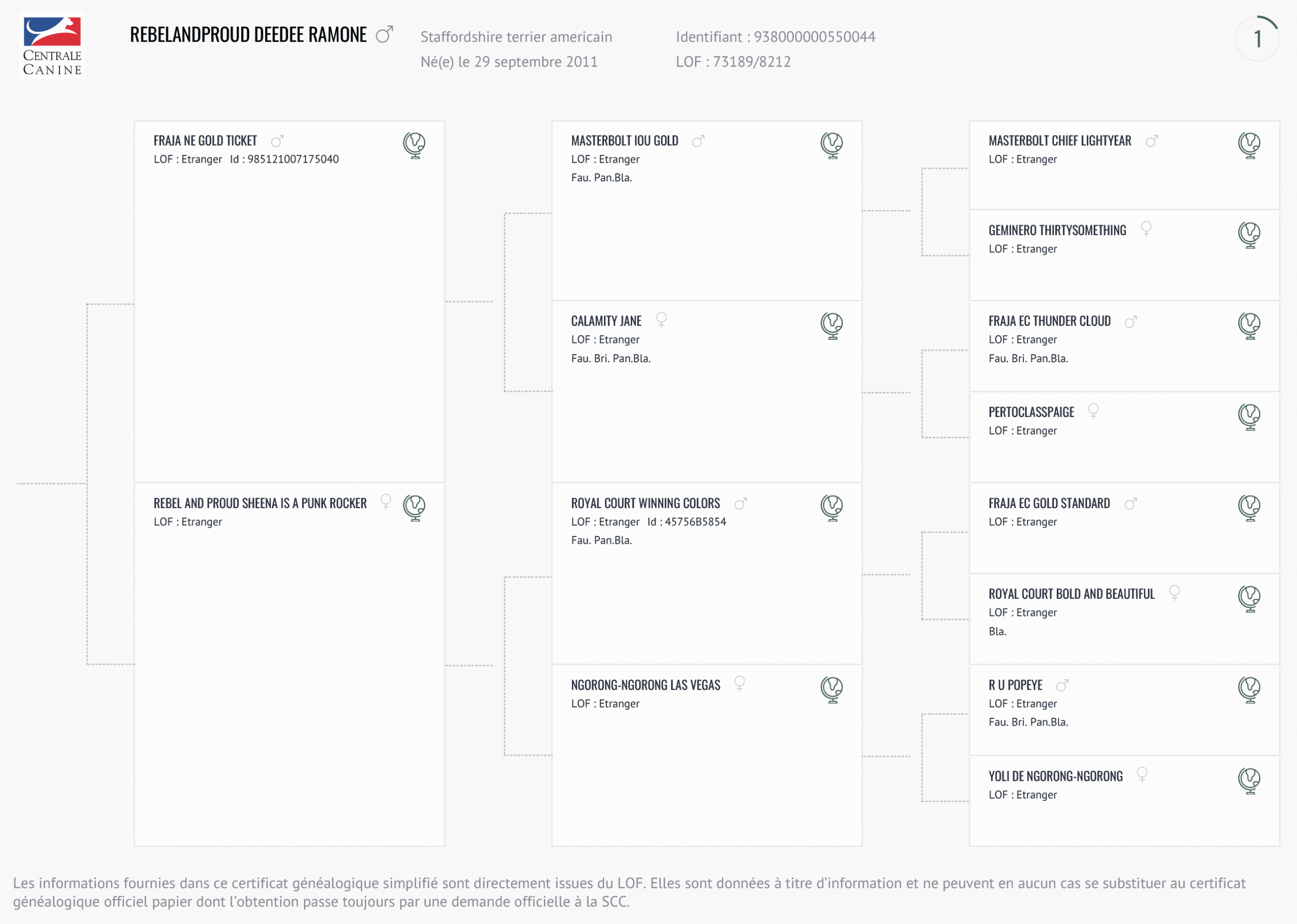Click the REBELANDPROUD DEEDEE RAMONE title
The width and height of the screenshot is (1297, 924).
point(248,35)
